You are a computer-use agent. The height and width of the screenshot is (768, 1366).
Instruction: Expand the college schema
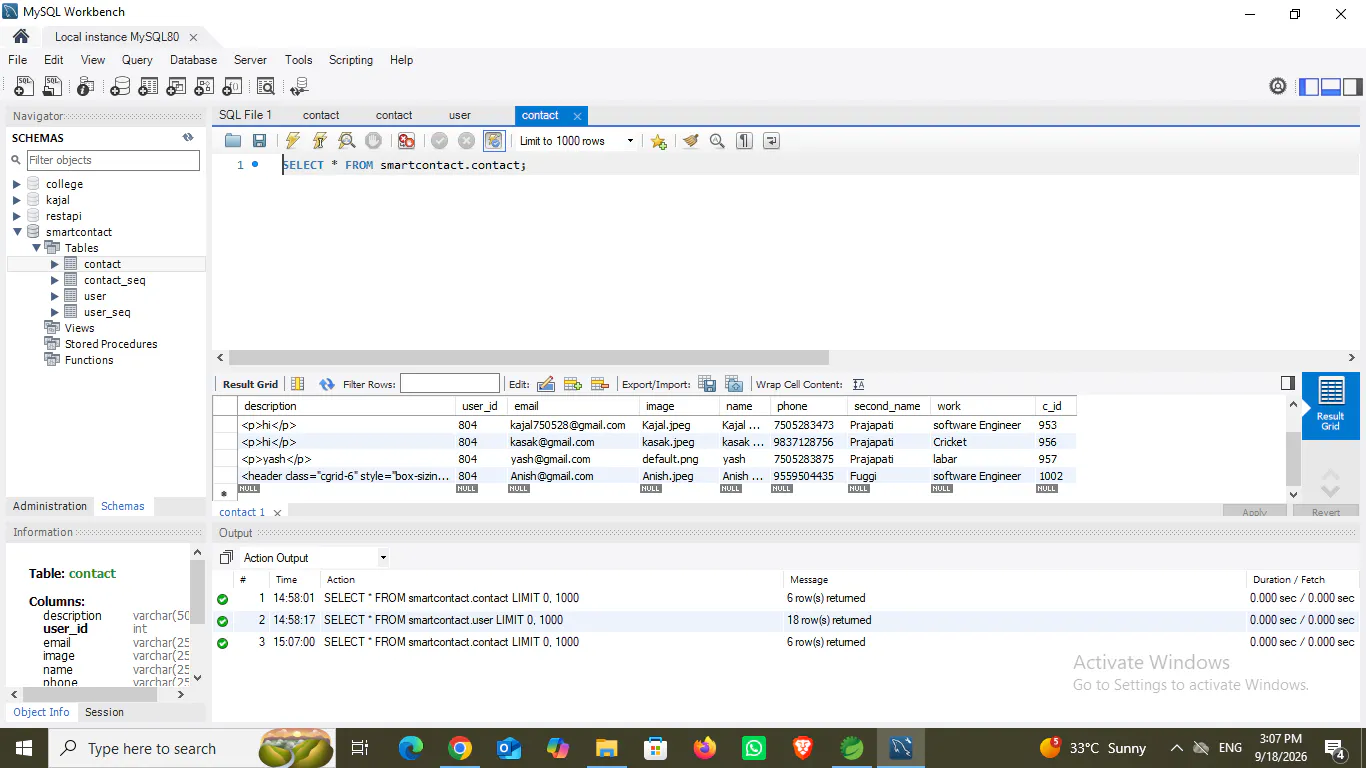tap(17, 184)
